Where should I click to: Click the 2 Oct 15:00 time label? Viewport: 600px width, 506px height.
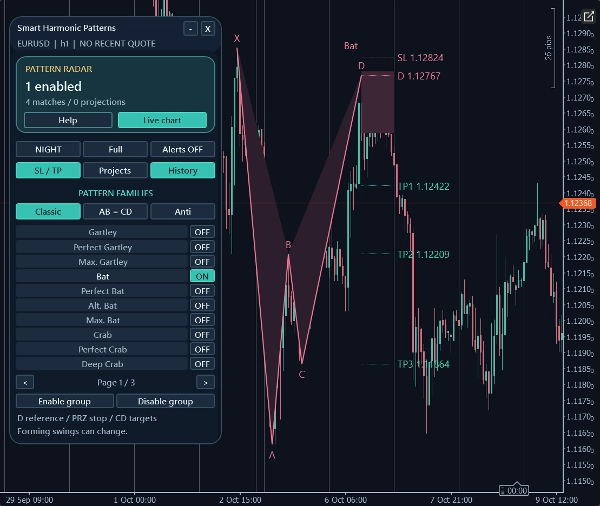click(240, 500)
